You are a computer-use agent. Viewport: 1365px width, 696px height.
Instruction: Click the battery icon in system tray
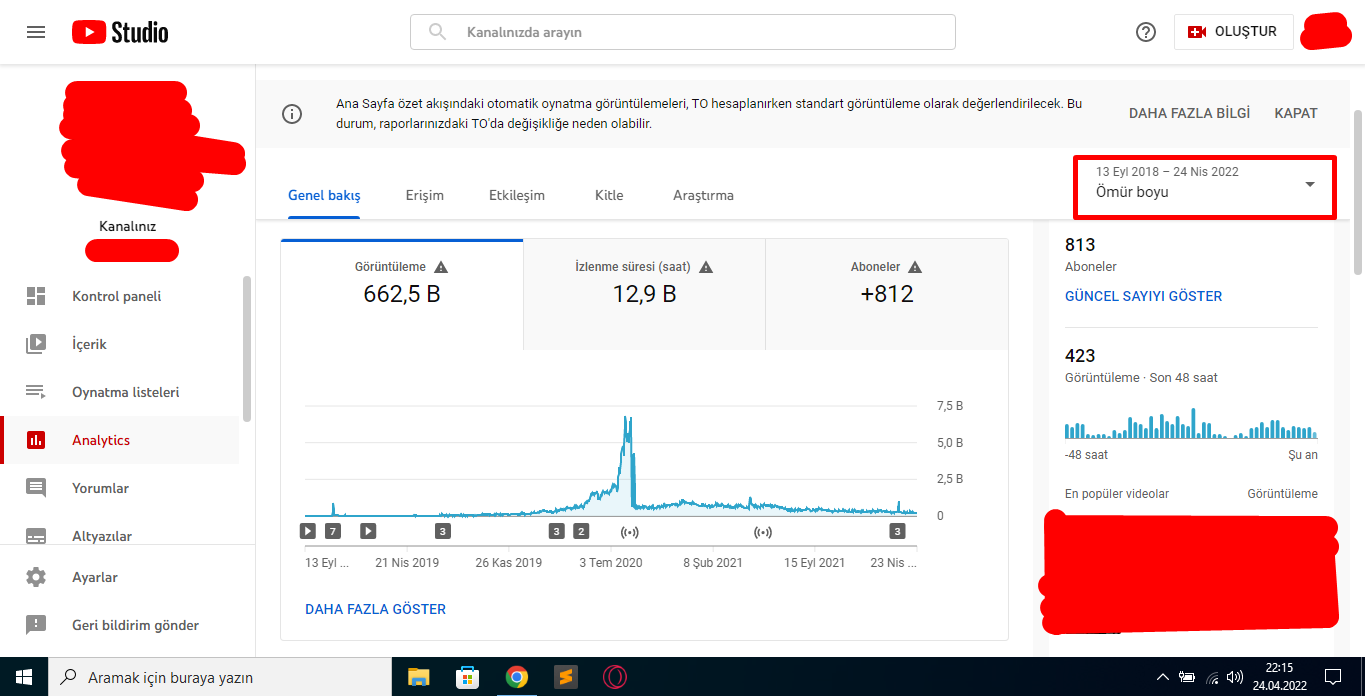[1188, 677]
